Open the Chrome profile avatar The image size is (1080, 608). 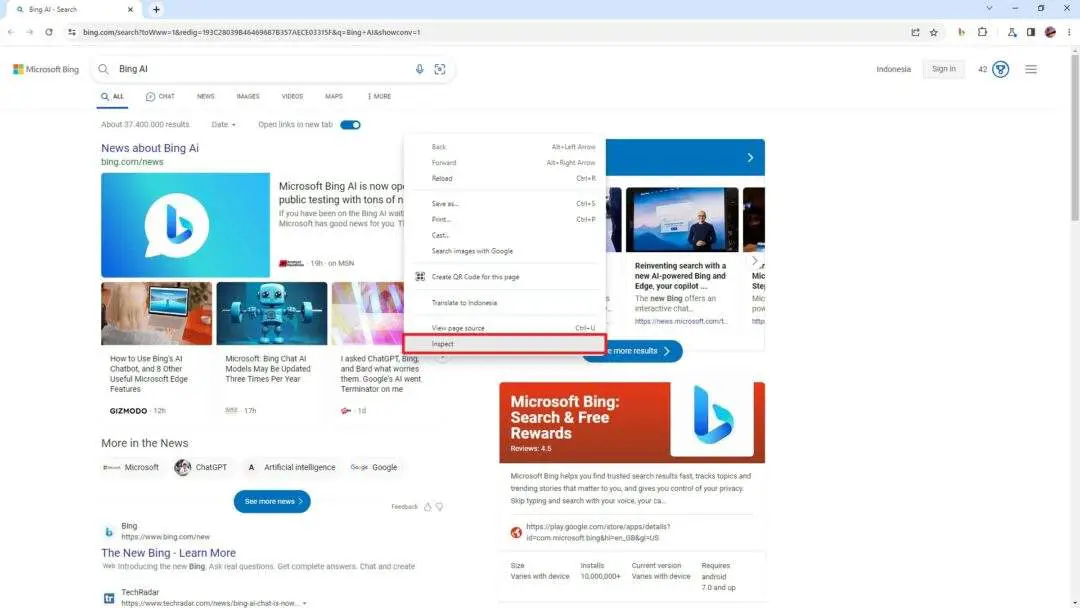point(1050,32)
